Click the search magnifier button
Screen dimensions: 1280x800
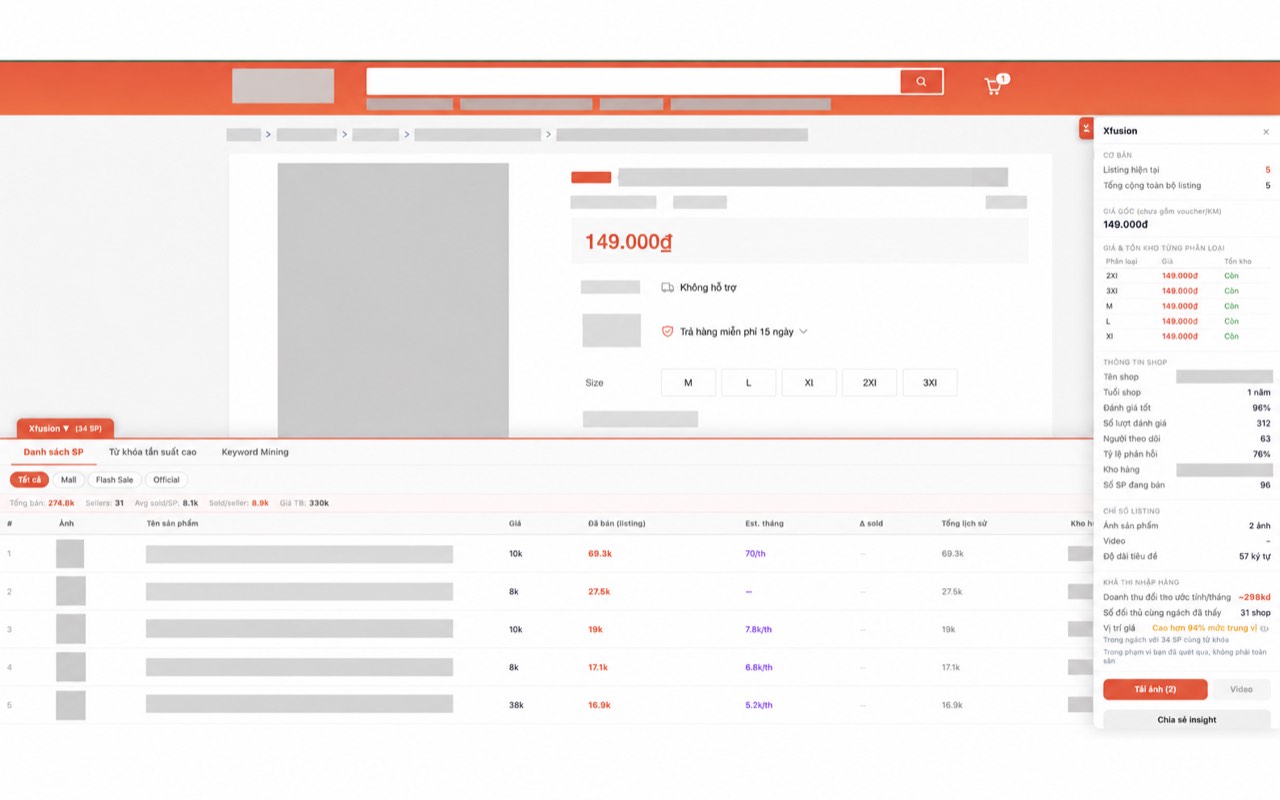(921, 82)
